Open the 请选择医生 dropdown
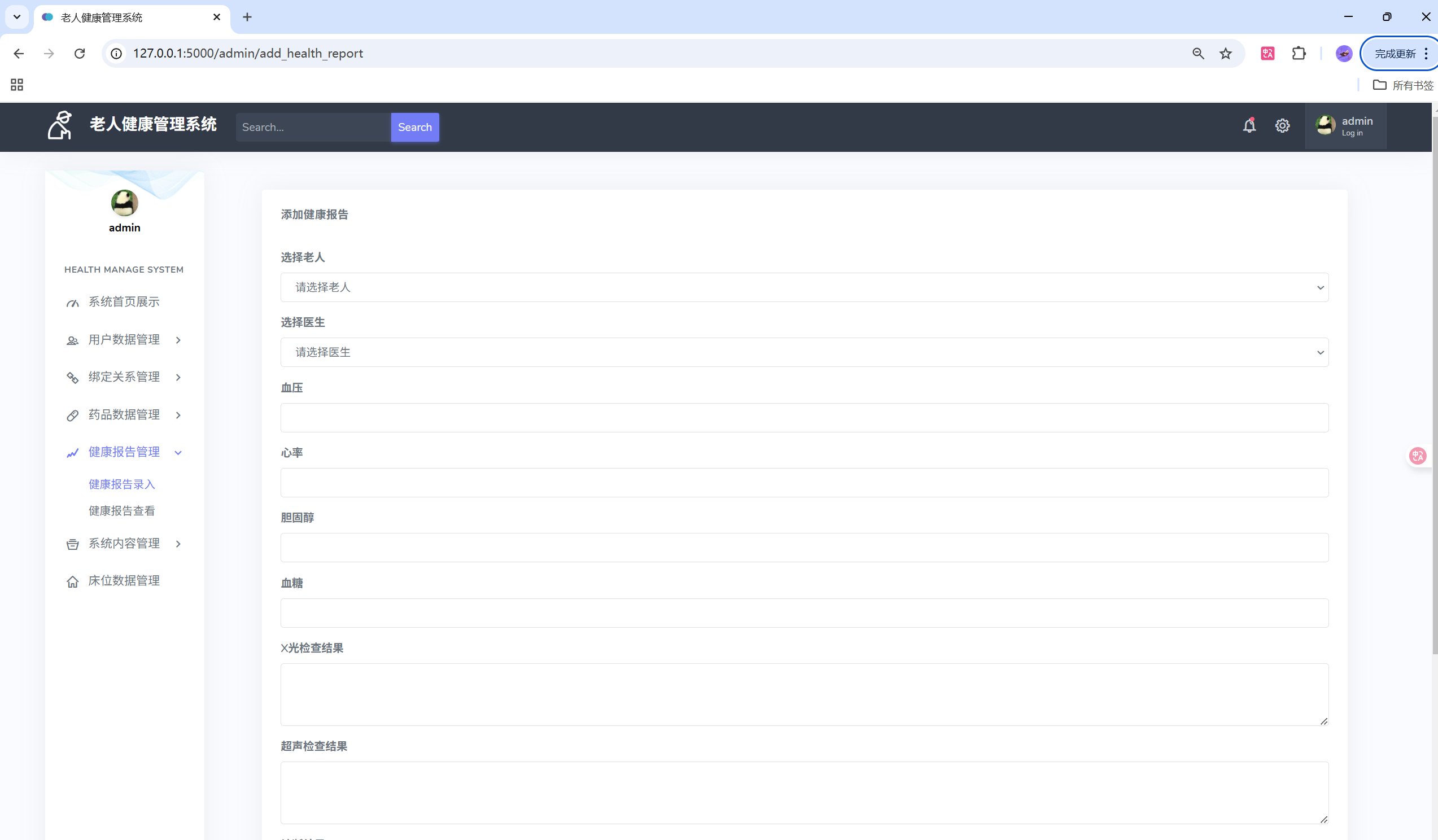 804,352
